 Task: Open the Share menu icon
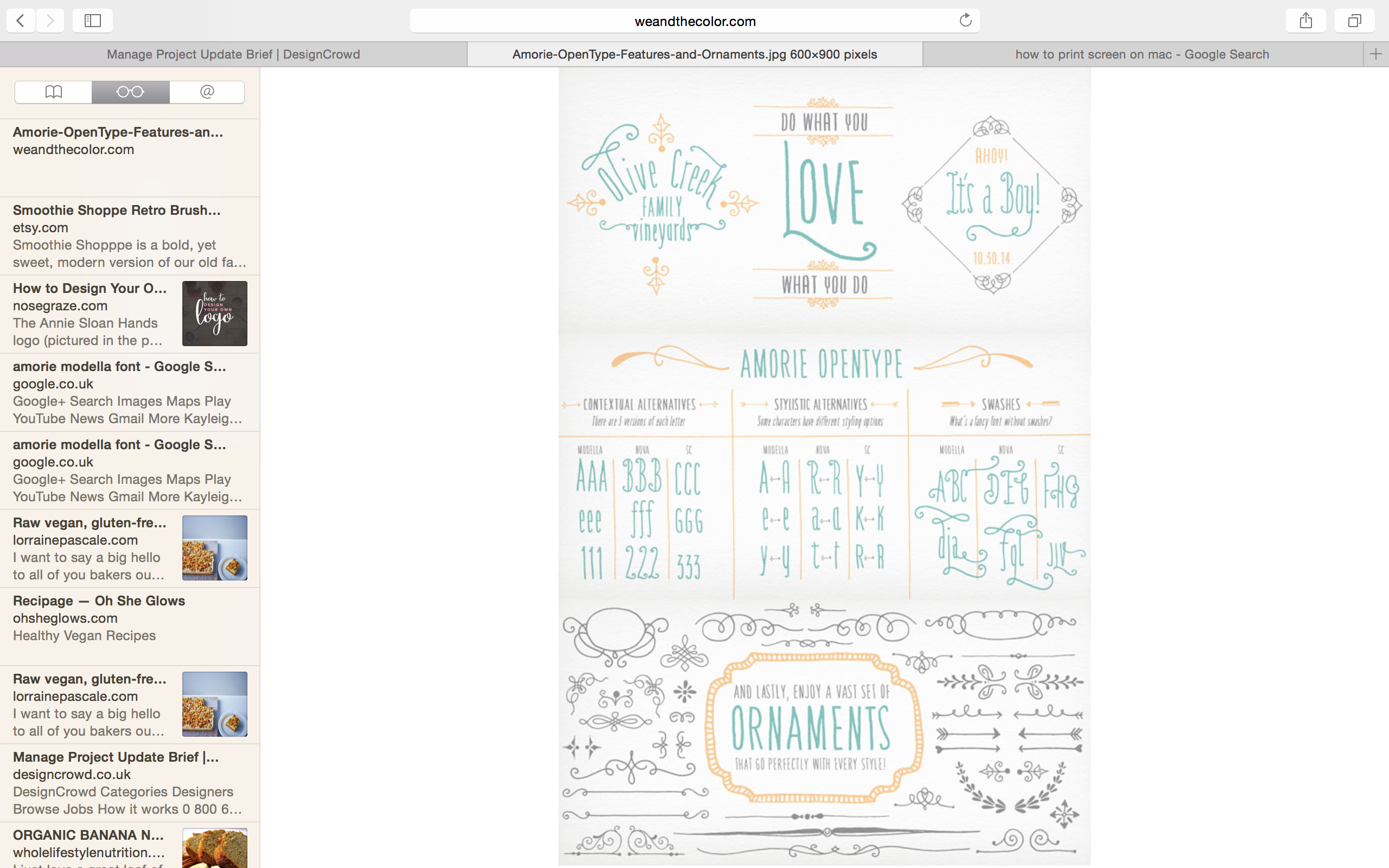[x=1306, y=21]
